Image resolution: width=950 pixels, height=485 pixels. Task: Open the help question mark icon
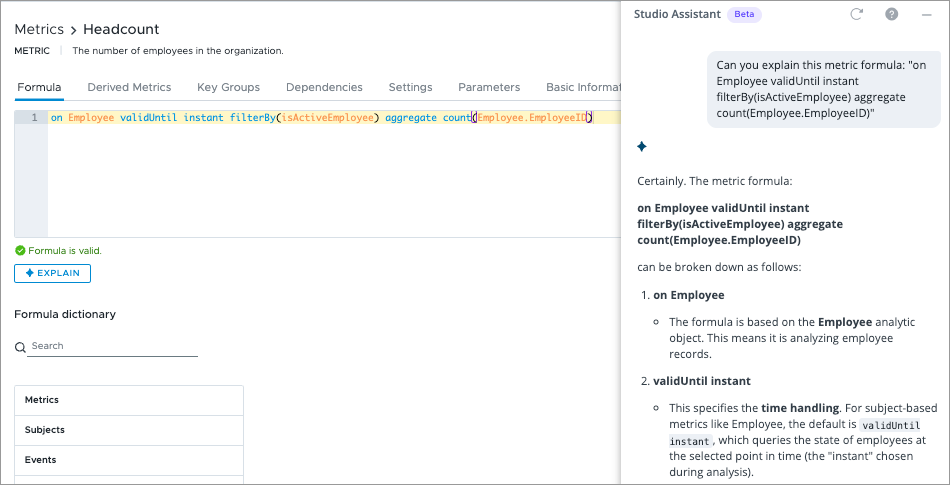891,14
